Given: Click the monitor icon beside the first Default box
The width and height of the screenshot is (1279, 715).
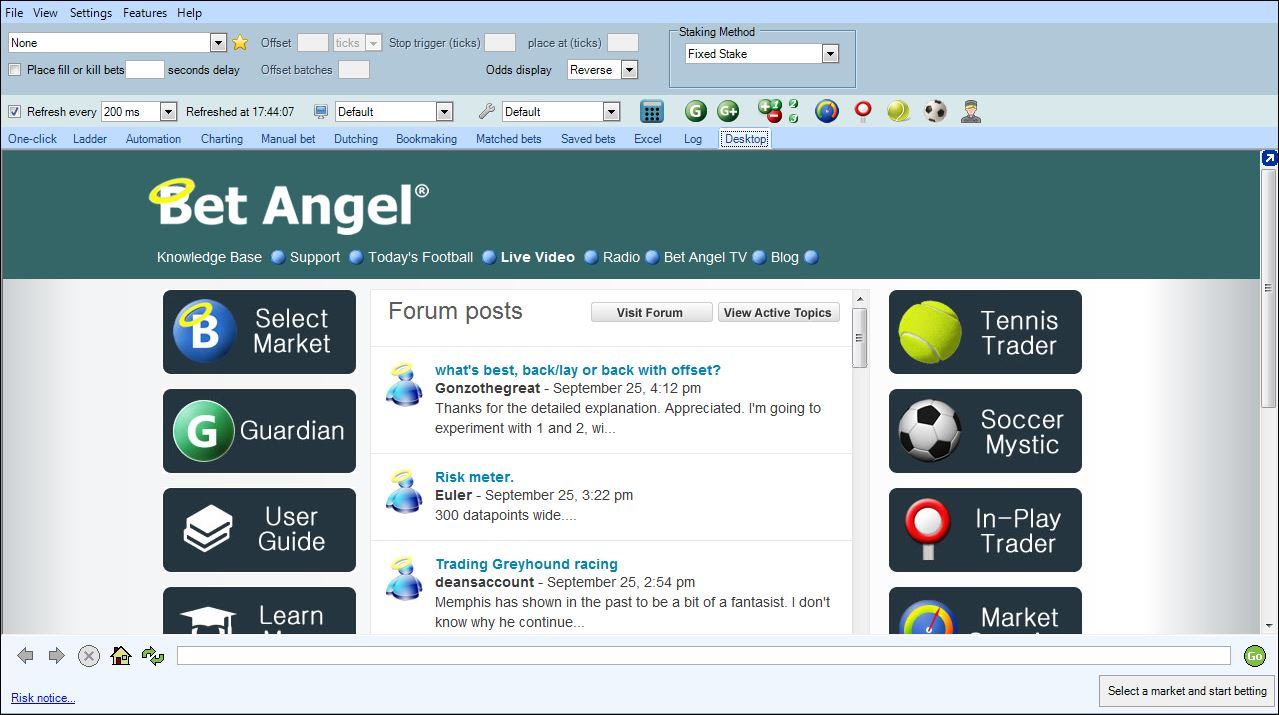Looking at the screenshot, I should coord(321,112).
